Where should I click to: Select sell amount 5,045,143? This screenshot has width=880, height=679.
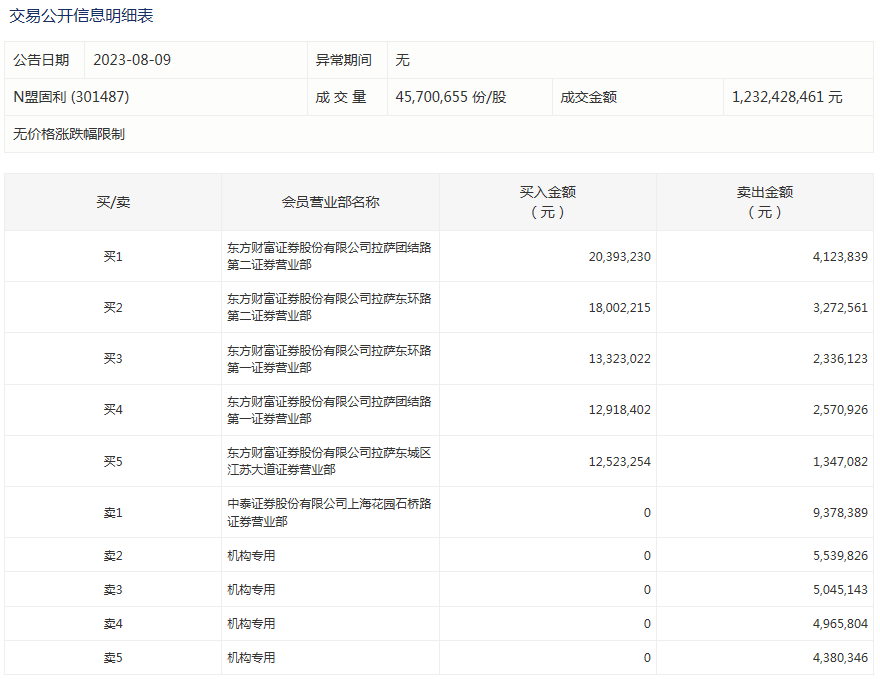point(840,590)
